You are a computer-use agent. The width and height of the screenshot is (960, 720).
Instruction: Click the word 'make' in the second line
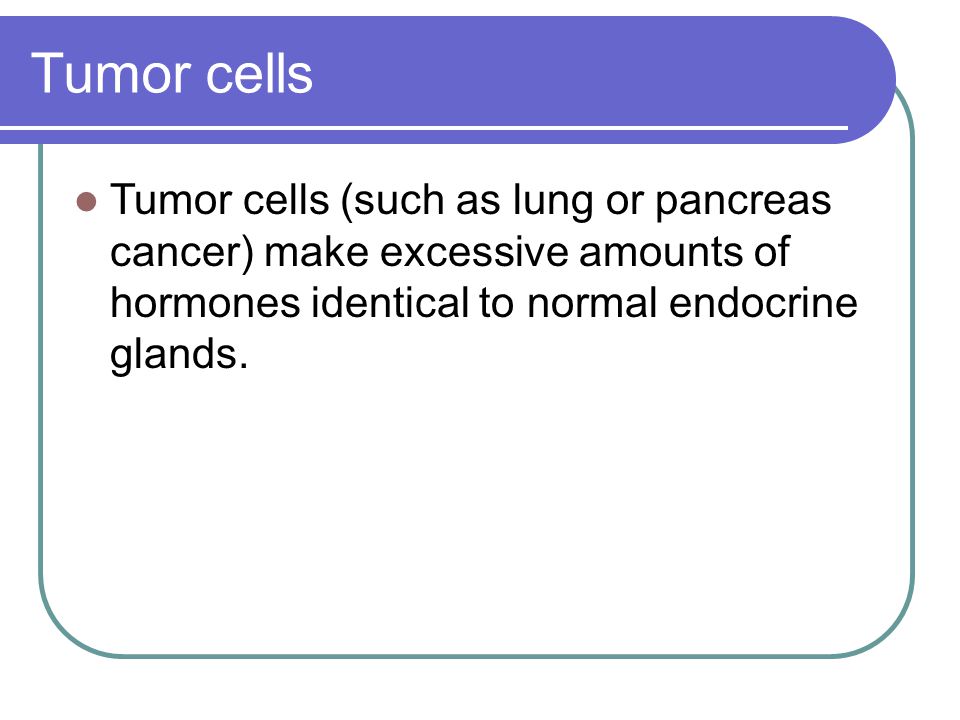[316, 252]
